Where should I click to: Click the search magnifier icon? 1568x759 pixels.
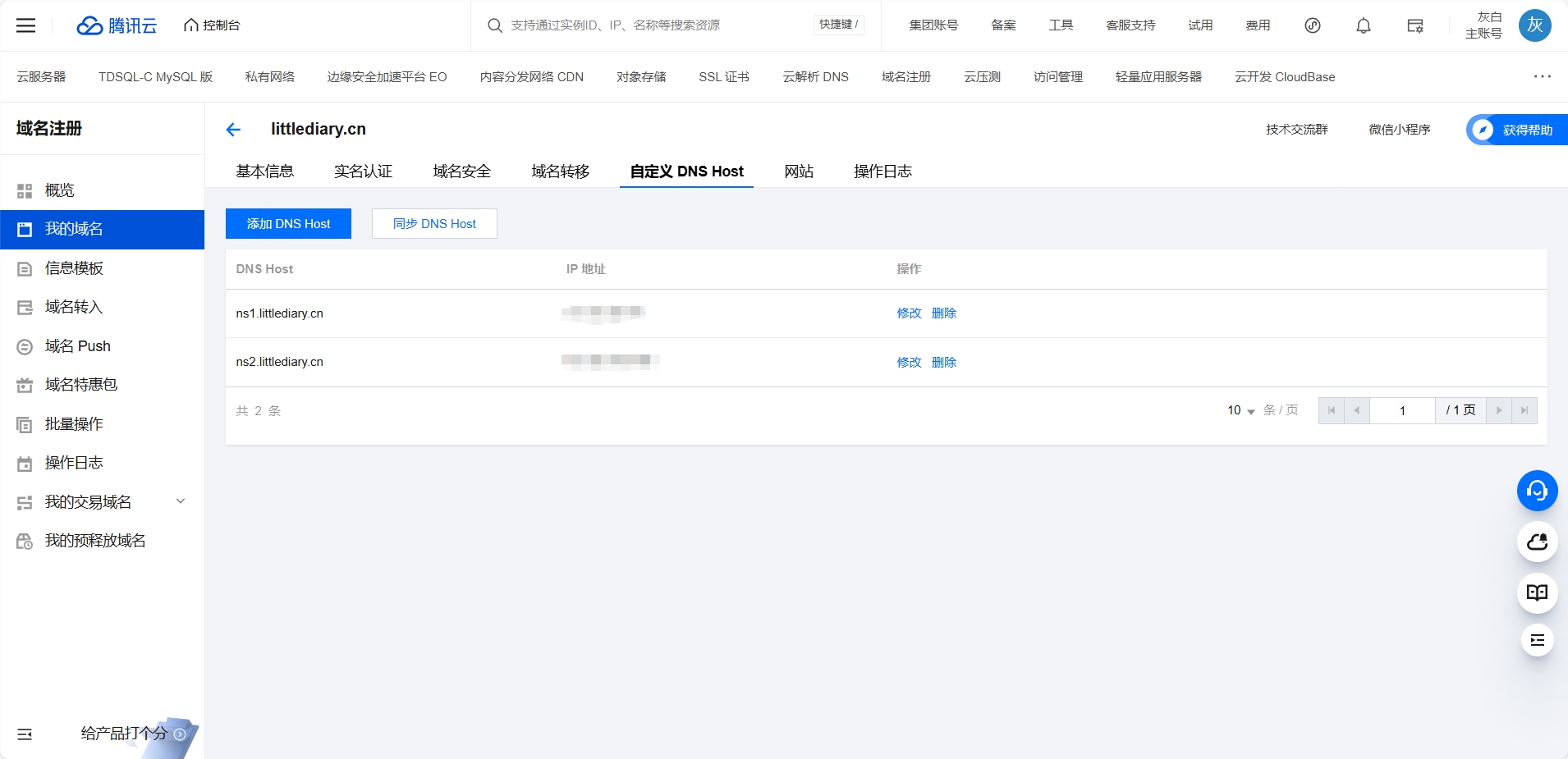pyautogui.click(x=494, y=25)
